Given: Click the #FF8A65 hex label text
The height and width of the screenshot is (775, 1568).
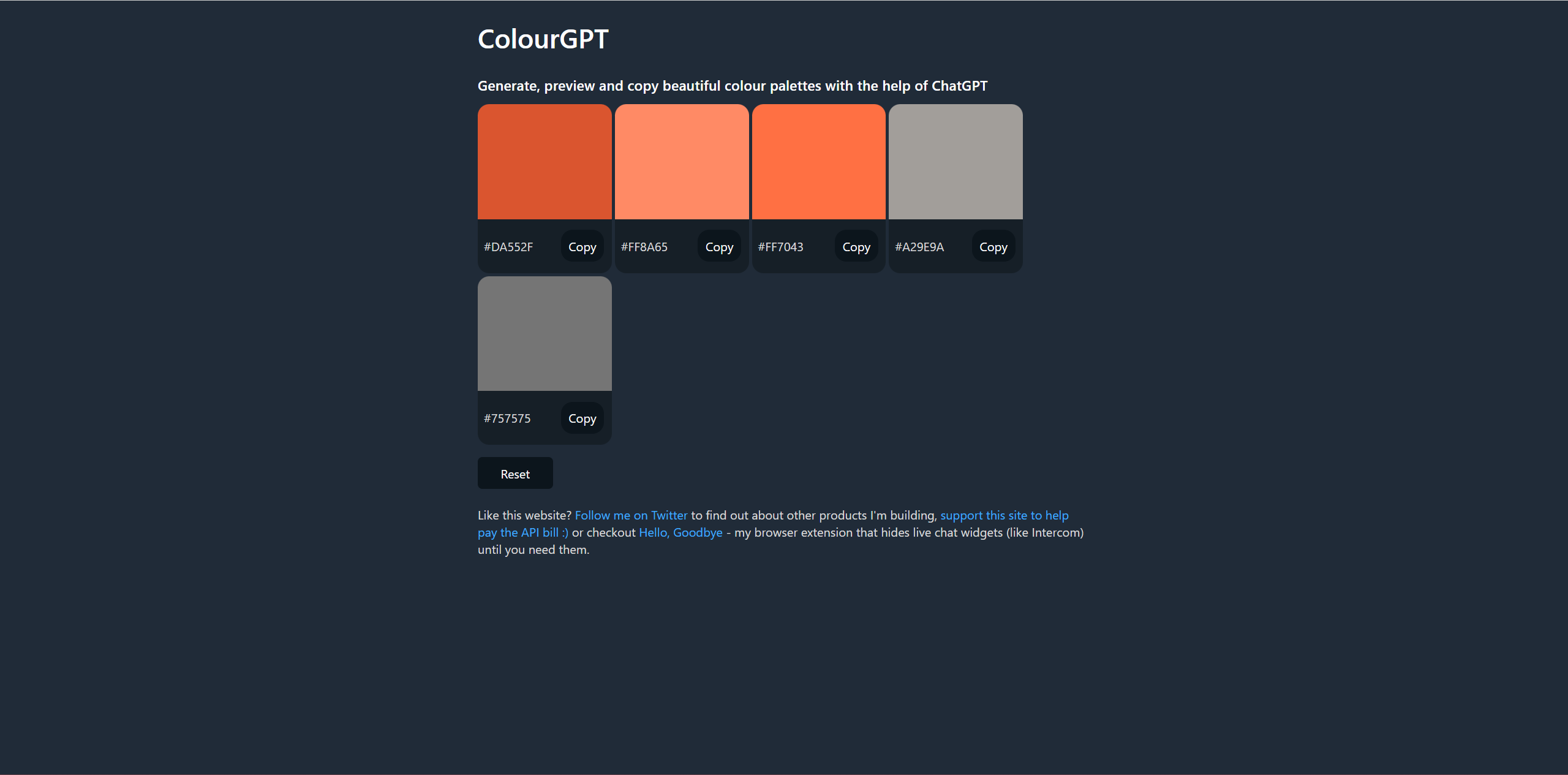Looking at the screenshot, I should pos(644,247).
